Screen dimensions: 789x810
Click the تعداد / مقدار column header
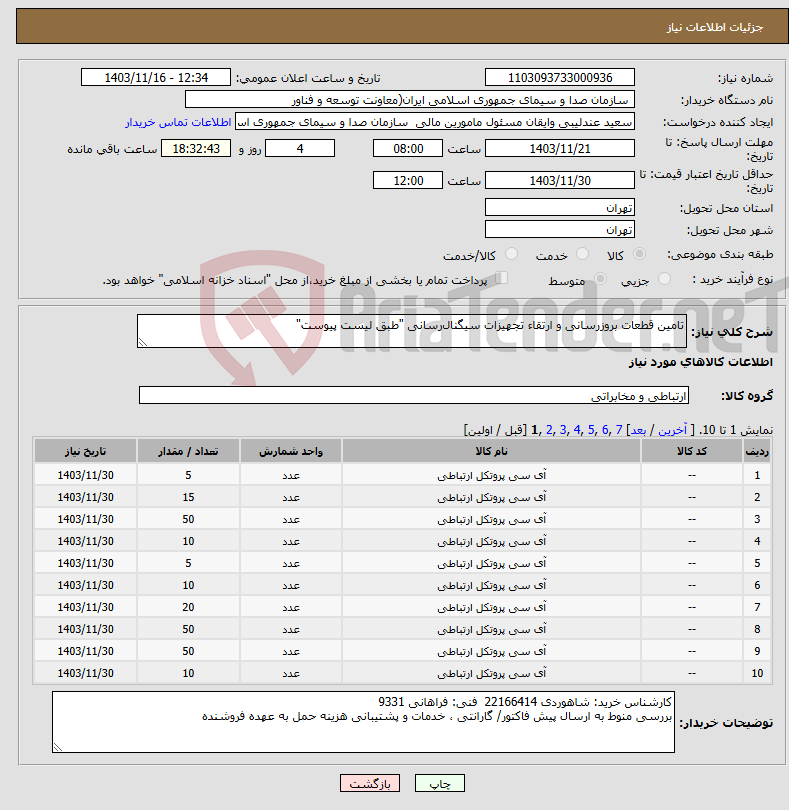coord(188,451)
